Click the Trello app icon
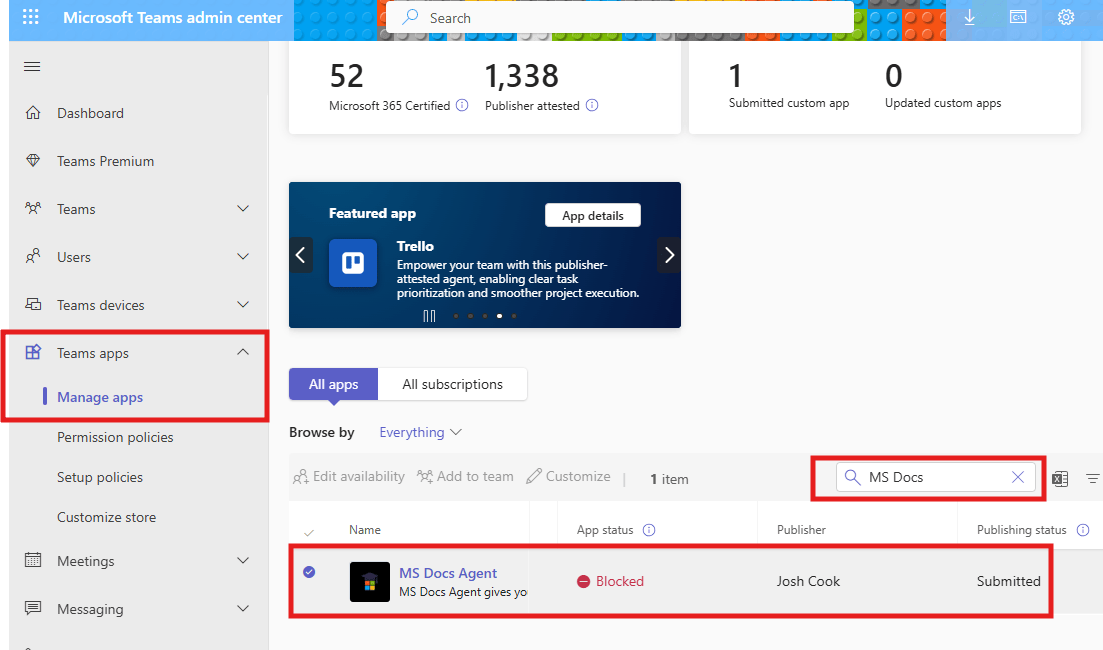The image size is (1103, 650). pos(353,263)
